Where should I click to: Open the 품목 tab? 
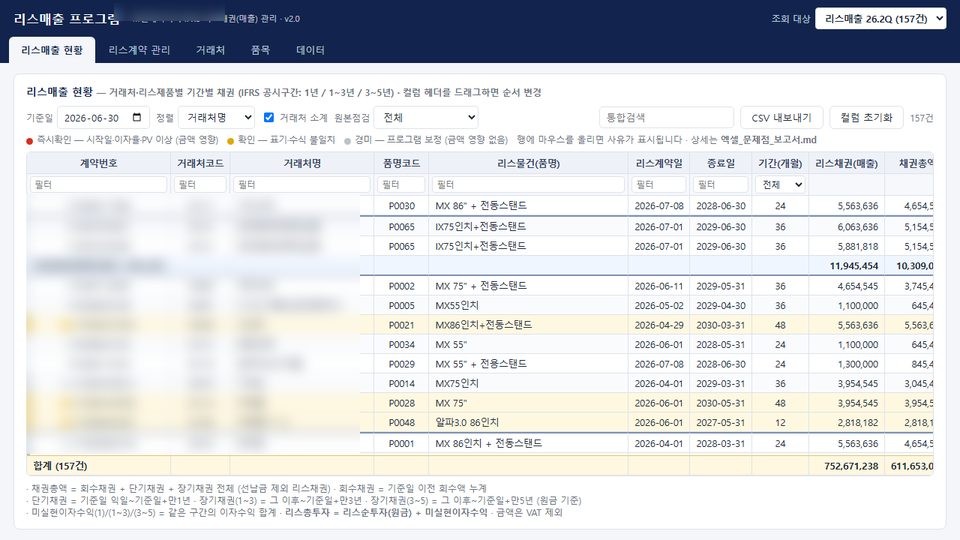pyautogui.click(x=260, y=50)
